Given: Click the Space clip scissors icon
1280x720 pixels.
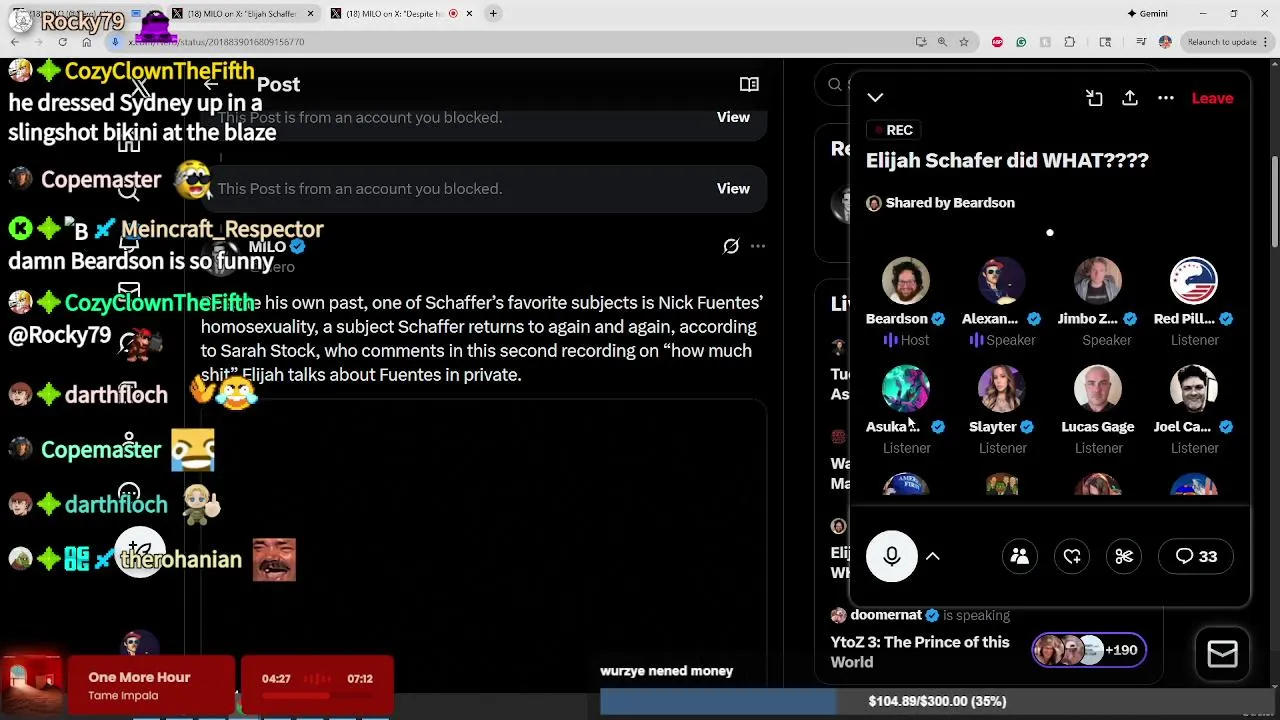Looking at the screenshot, I should point(1124,556).
